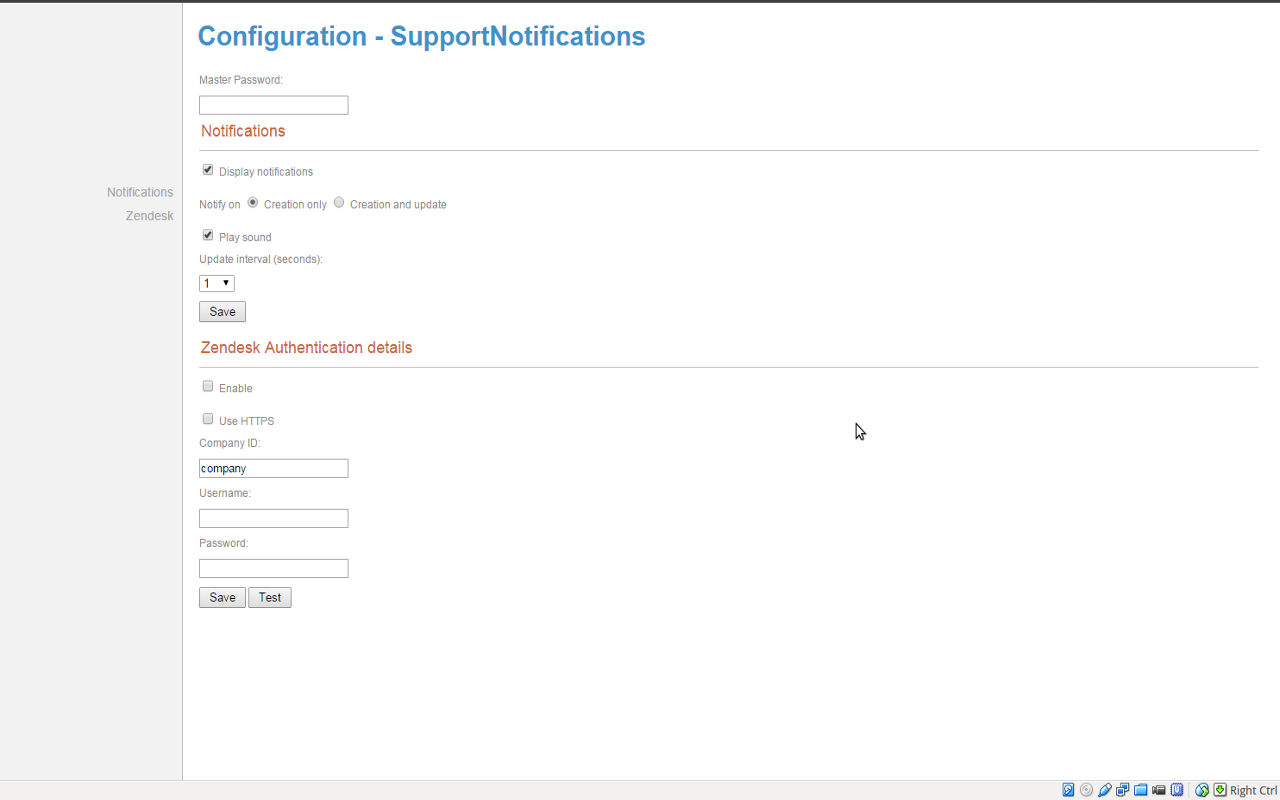Viewport: 1280px width, 800px height.
Task: Open VirtualBox shared folders icon
Action: (1141, 790)
